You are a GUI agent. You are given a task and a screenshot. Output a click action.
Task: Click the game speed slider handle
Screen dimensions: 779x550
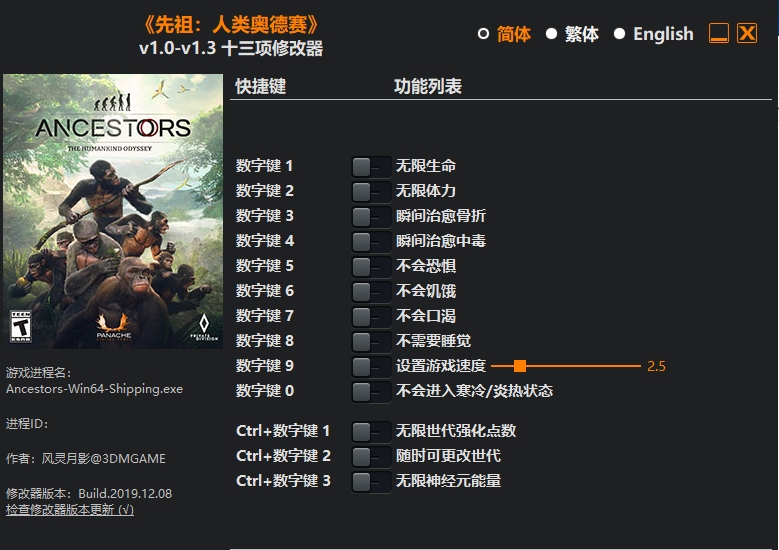520,366
